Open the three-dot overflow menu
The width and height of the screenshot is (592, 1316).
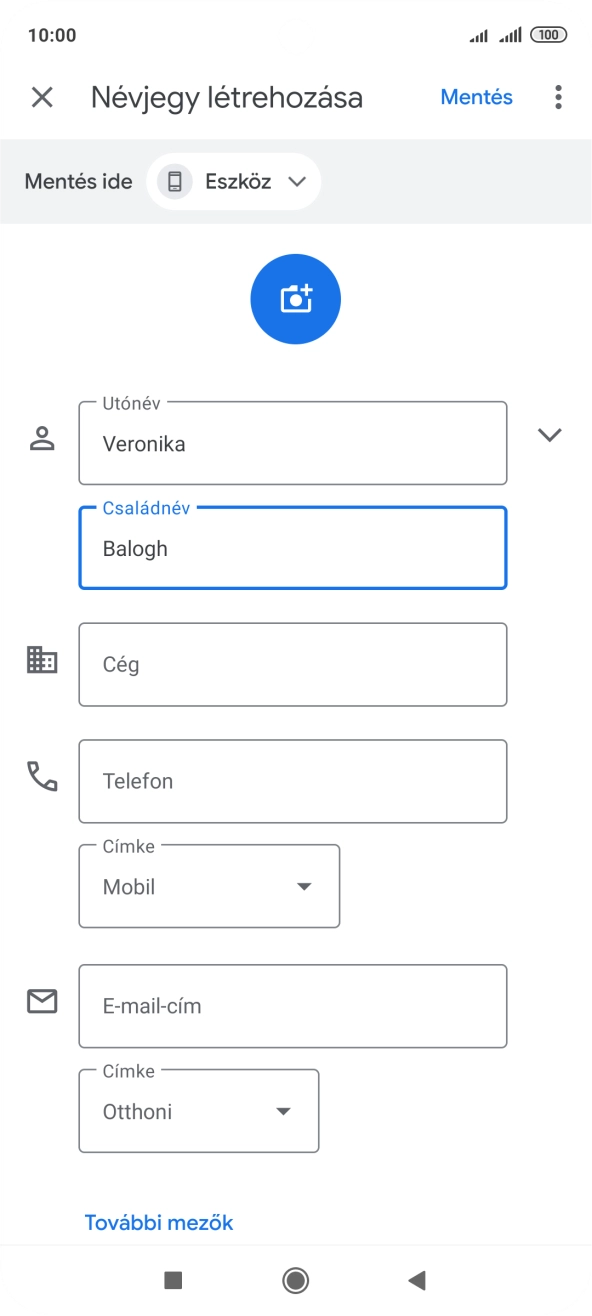(557, 97)
